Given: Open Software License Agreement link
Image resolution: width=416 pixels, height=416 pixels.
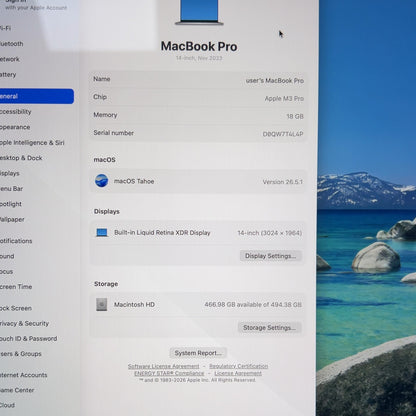Looking at the screenshot, I should coord(163,366).
